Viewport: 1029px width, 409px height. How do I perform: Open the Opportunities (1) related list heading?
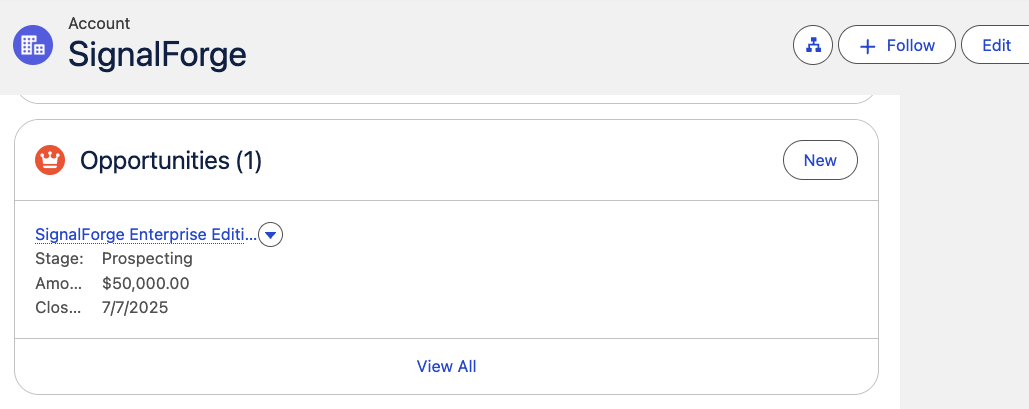click(171, 160)
